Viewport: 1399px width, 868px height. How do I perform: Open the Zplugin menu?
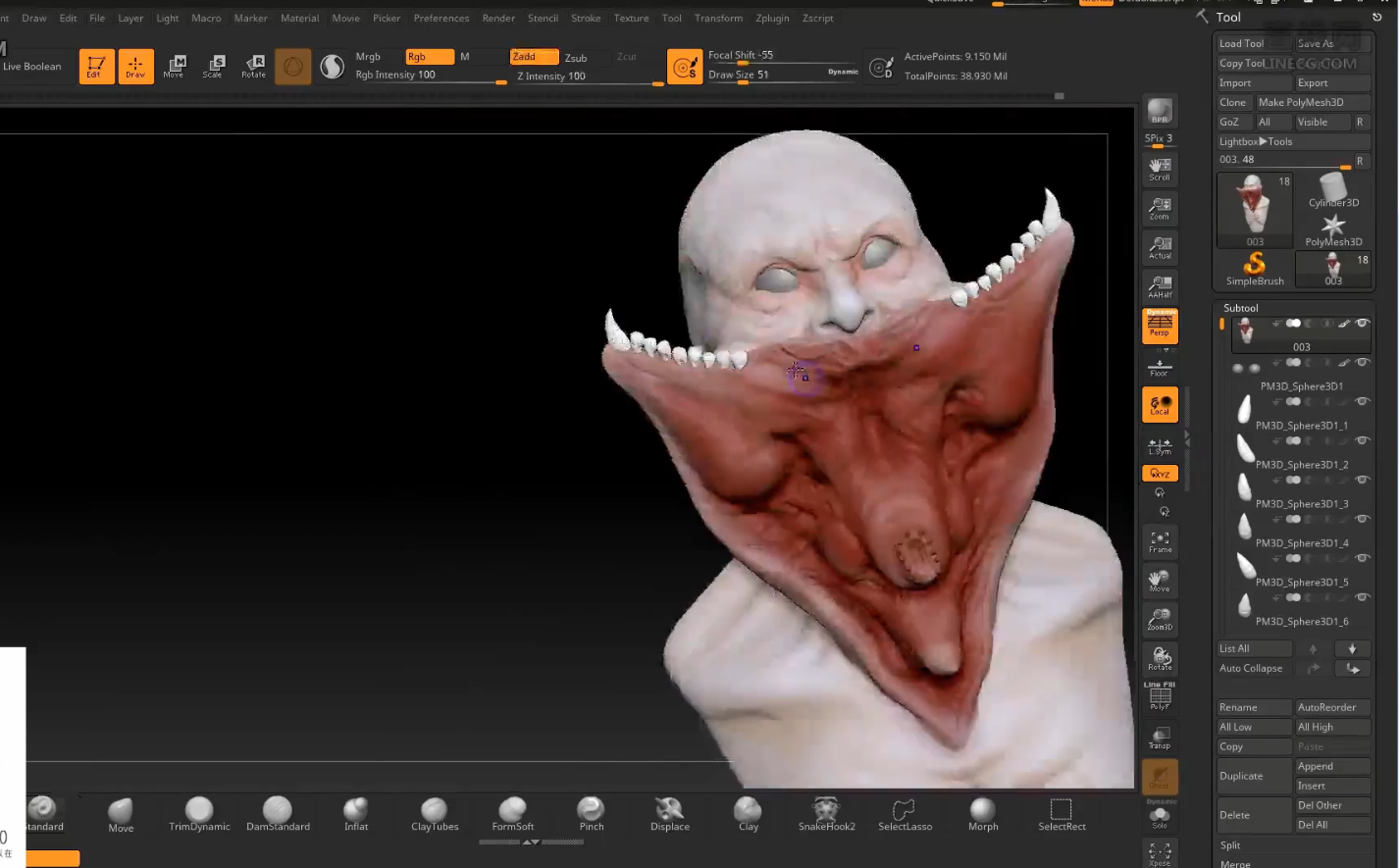[772, 18]
